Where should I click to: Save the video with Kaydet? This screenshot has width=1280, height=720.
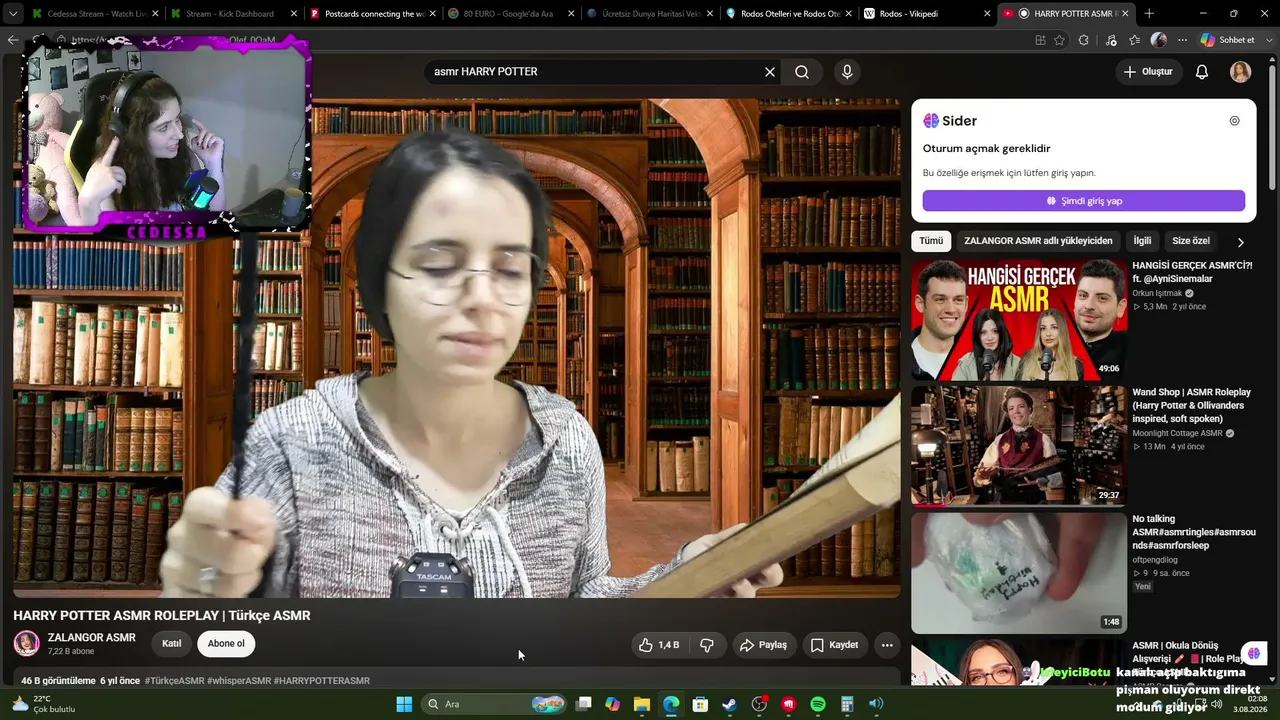834,645
